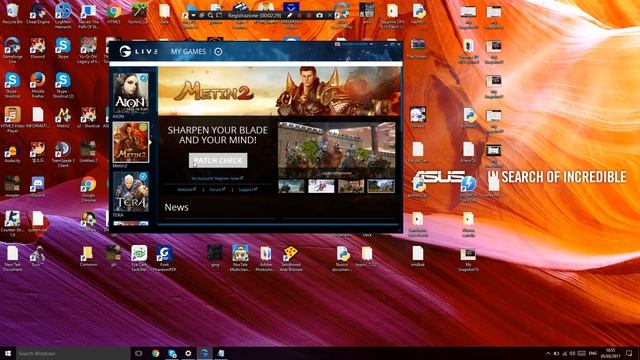Open the taskbar clock
This screenshot has height=360, width=640.
tap(610, 353)
